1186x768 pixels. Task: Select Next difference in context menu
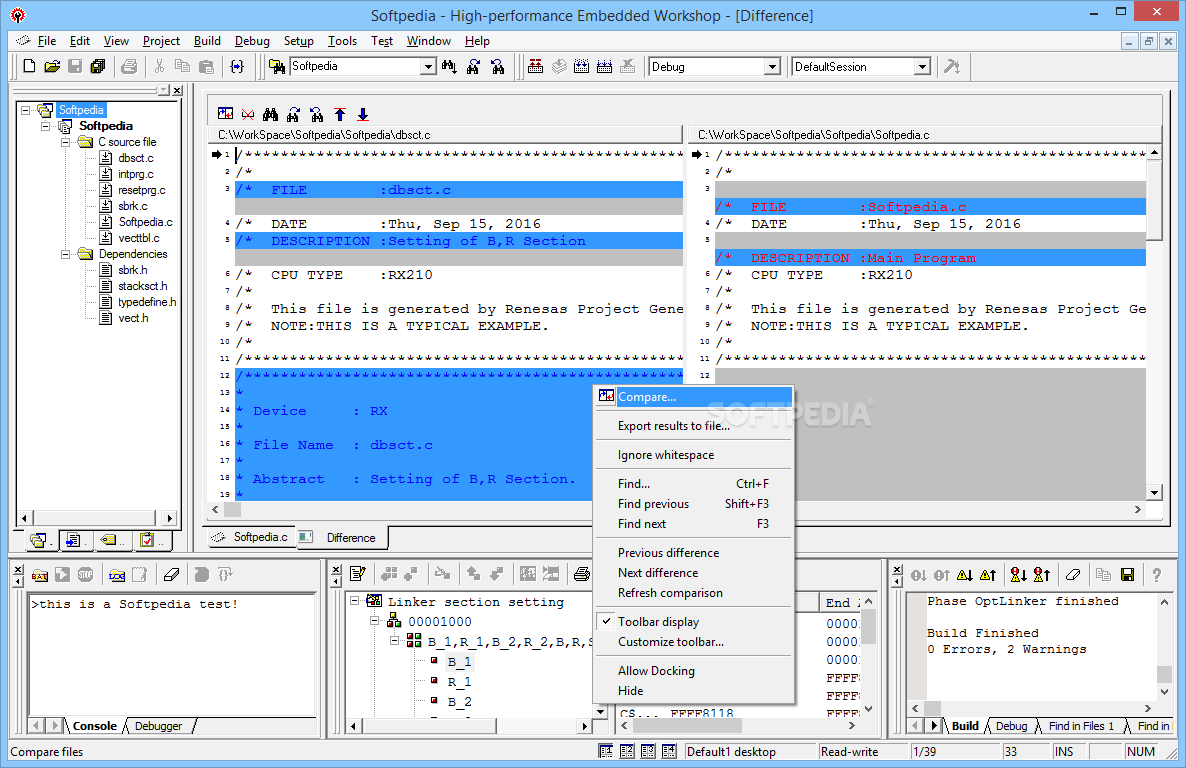(694, 573)
